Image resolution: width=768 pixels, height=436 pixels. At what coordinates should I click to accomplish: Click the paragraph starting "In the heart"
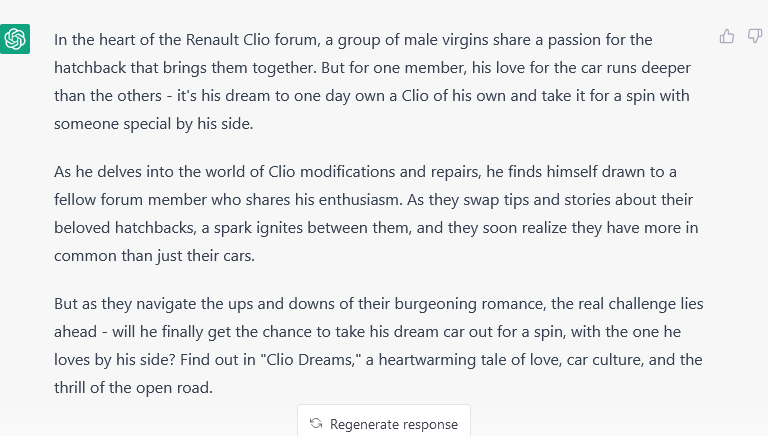pos(372,81)
